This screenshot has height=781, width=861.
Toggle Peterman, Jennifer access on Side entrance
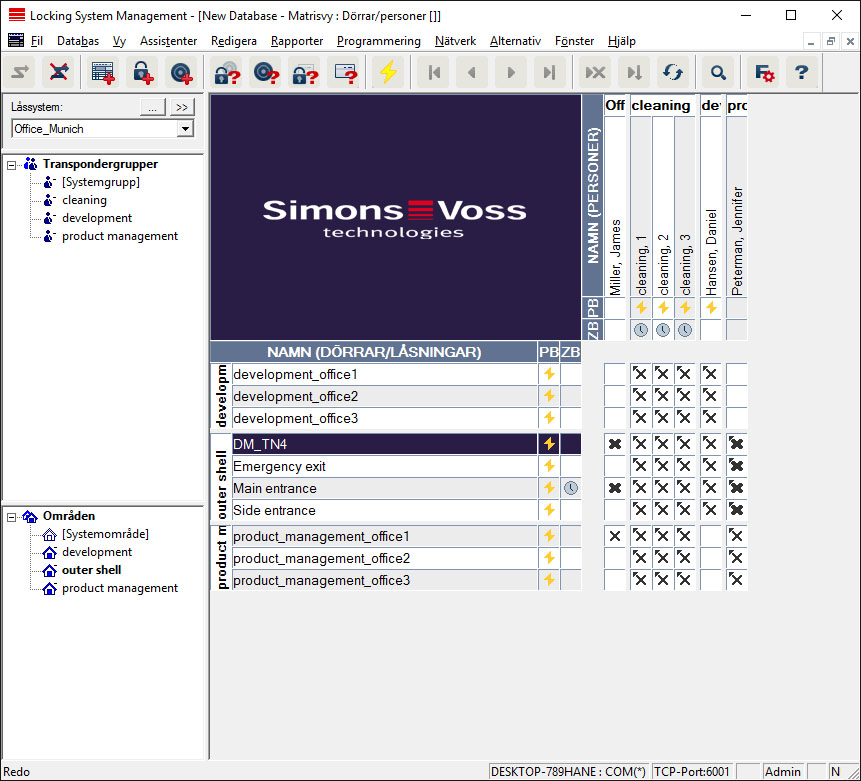(x=736, y=510)
